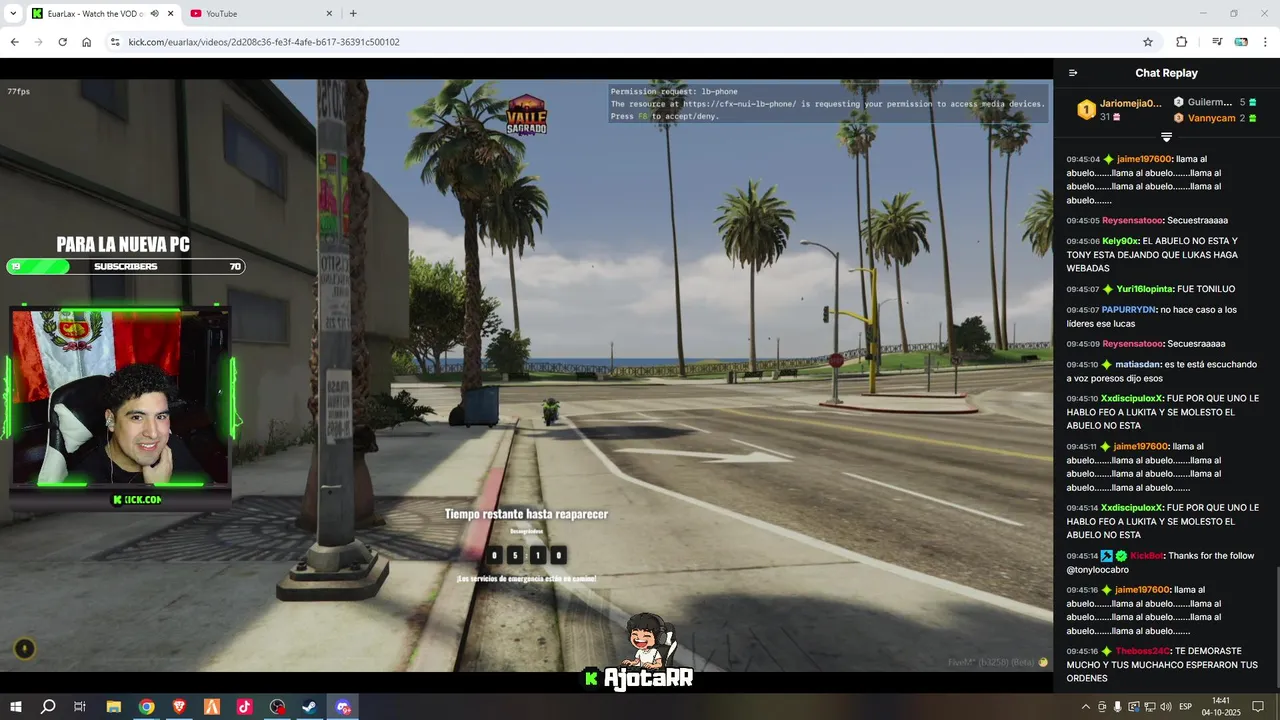Click username Yuri16lopinta in chat
Image resolution: width=1280 pixels, height=720 pixels.
(x=1145, y=289)
